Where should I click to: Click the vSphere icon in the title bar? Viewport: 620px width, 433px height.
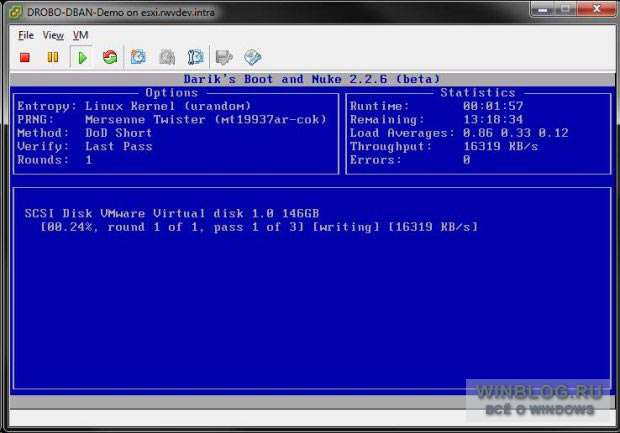(15, 12)
